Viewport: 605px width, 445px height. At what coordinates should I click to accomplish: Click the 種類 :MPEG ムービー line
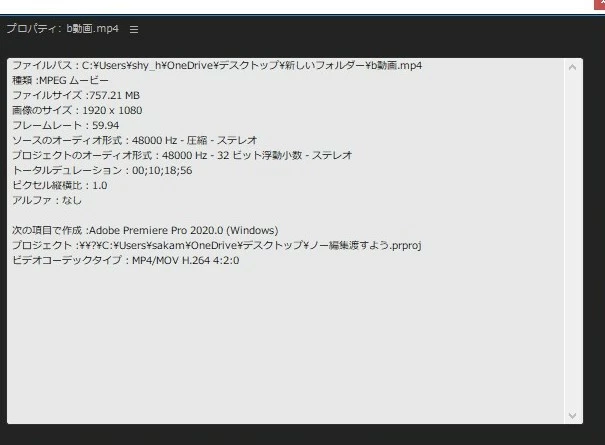[x=61, y=80]
